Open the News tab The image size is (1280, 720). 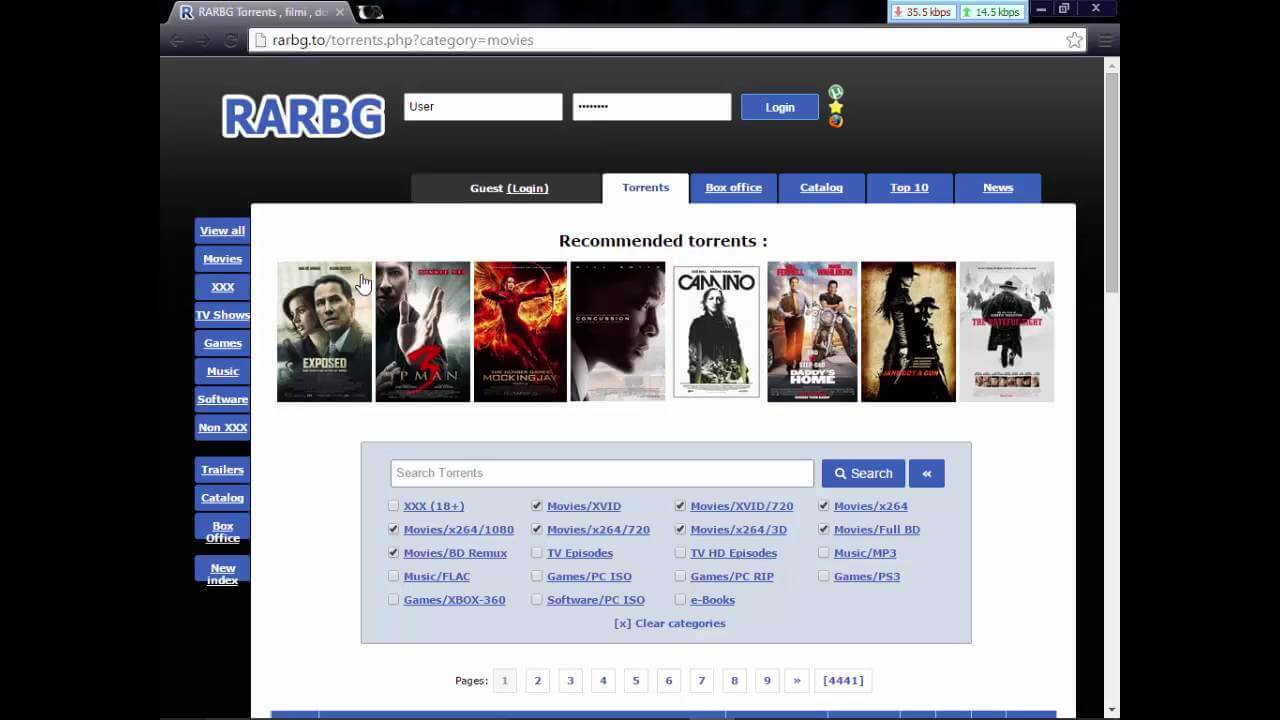pos(998,188)
